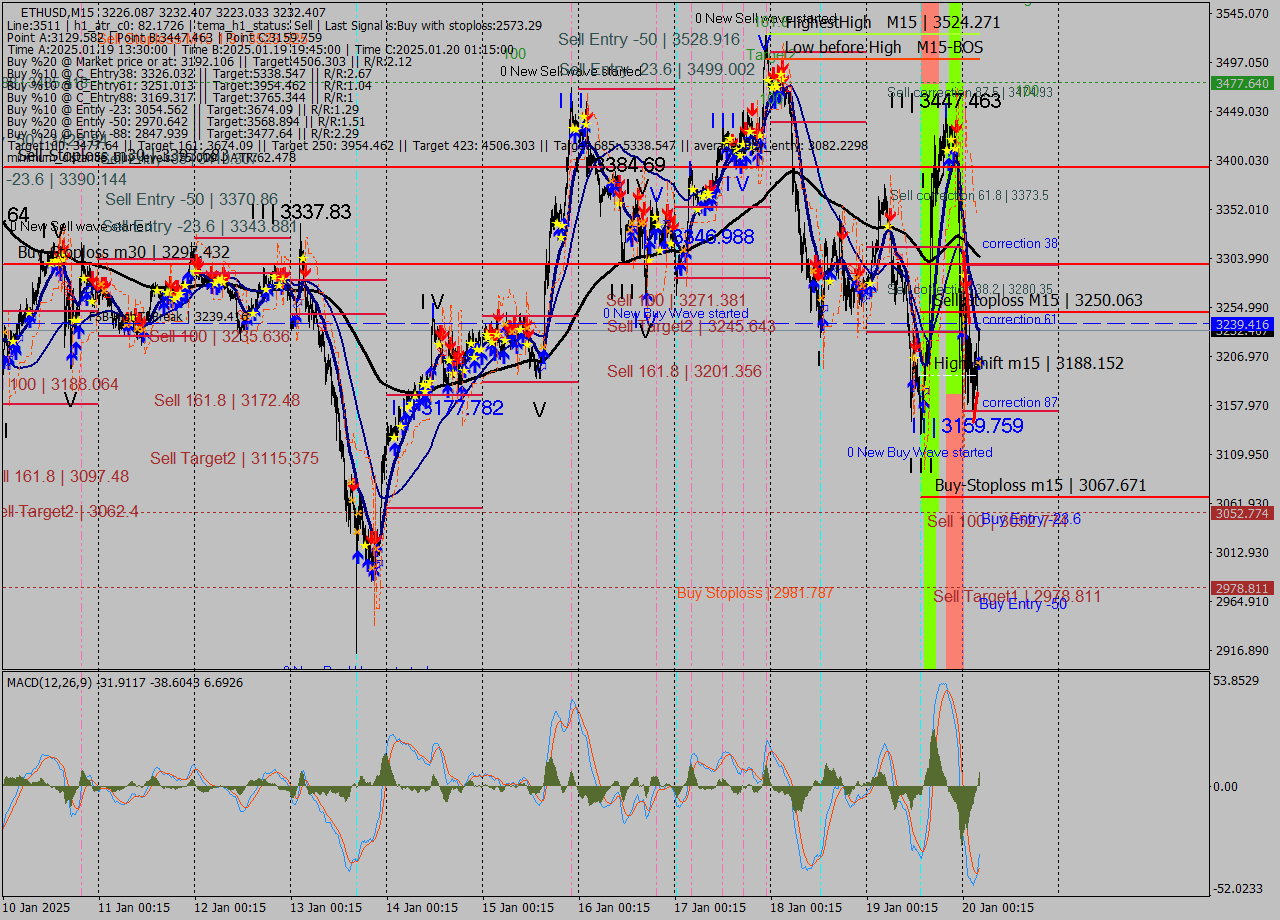
Task: Click the red 3052.774 price tag
Action: (1241, 513)
